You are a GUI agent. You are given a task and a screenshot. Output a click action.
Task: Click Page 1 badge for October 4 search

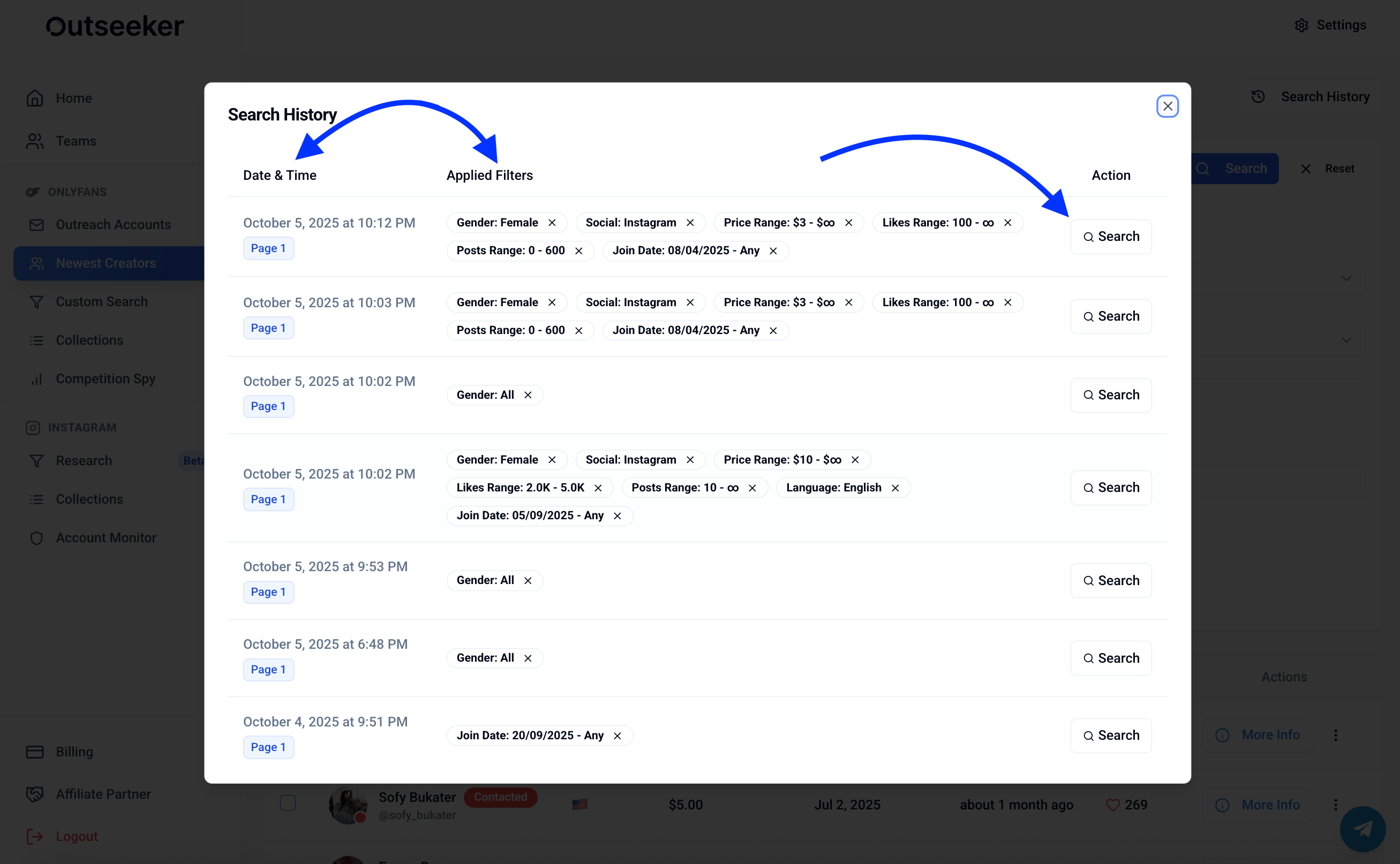pos(268,747)
